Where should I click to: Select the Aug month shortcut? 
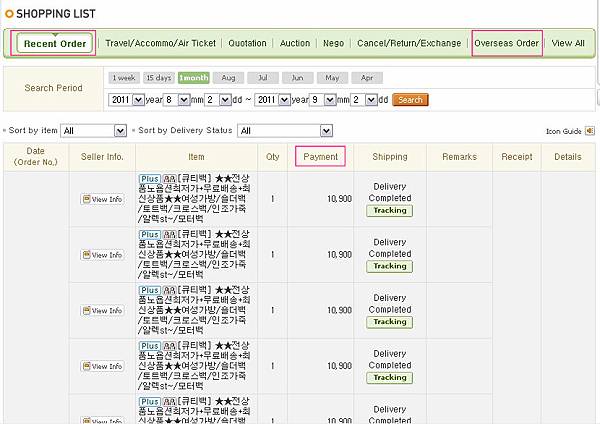228,78
